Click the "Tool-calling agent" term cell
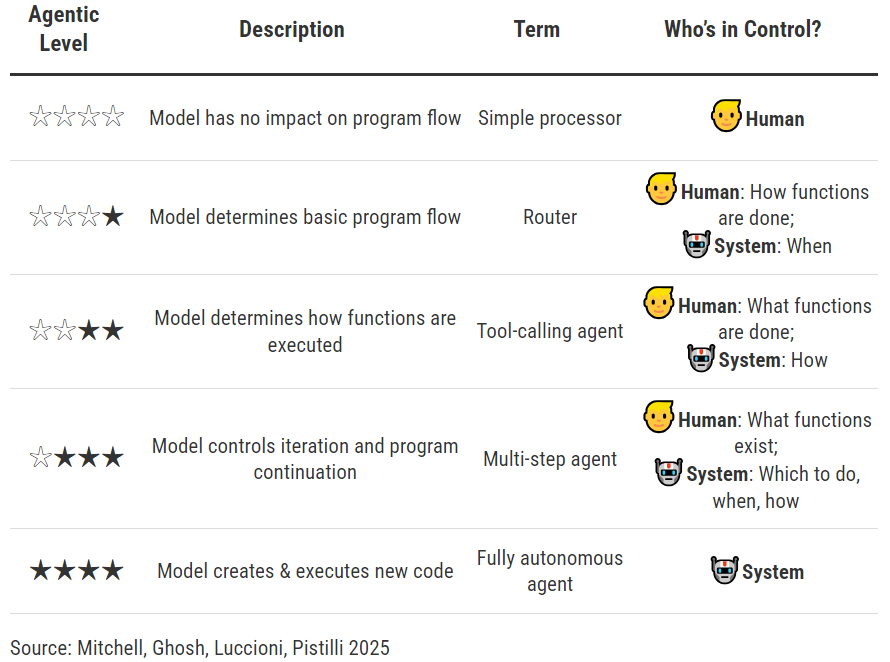 [550, 331]
